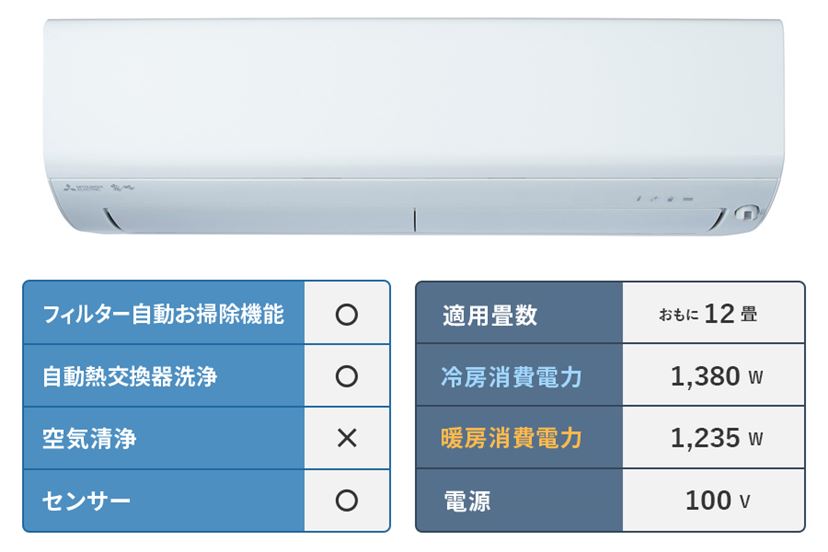Select the センサー label
The image size is (828, 552).
click(86, 500)
